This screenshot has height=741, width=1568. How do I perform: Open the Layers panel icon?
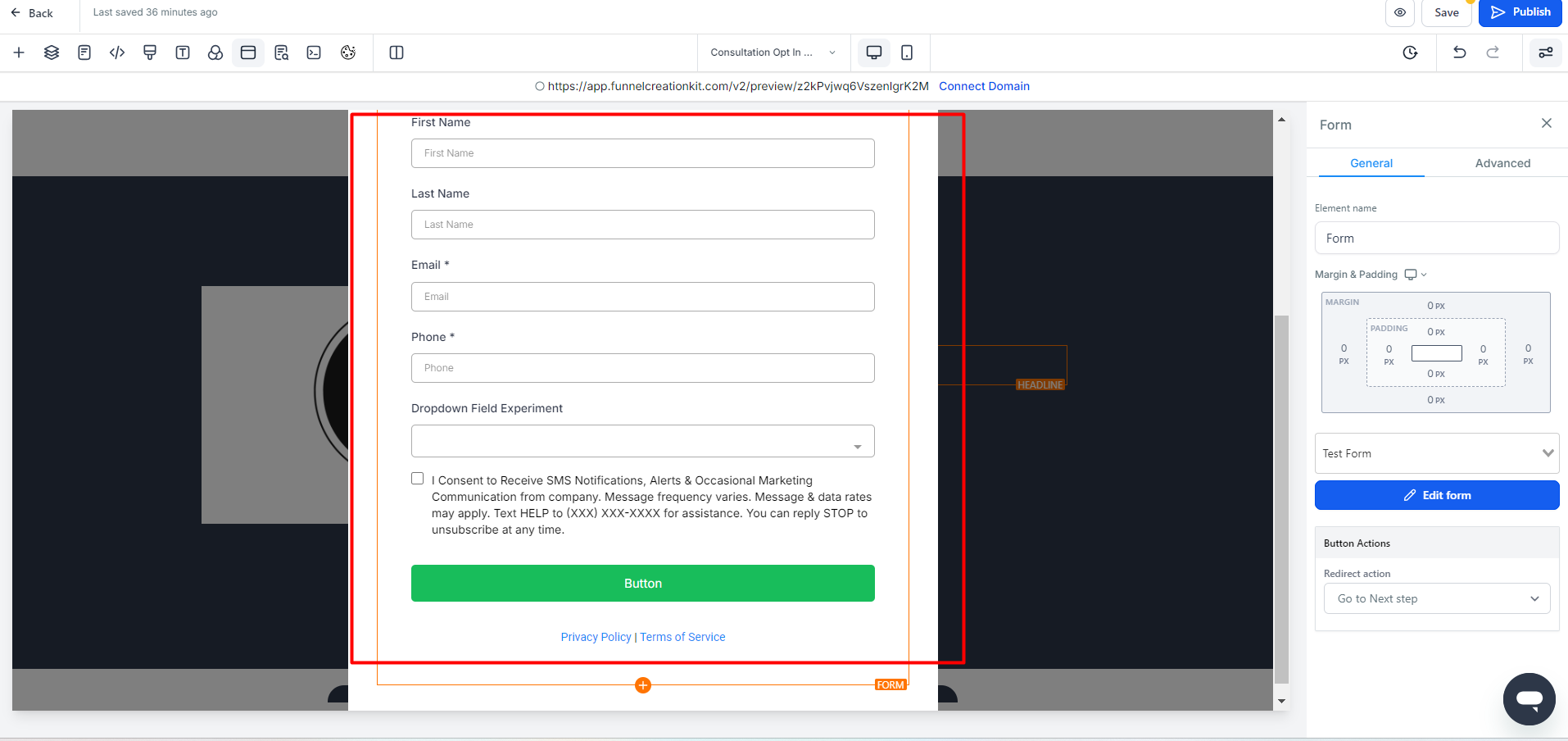[x=52, y=52]
